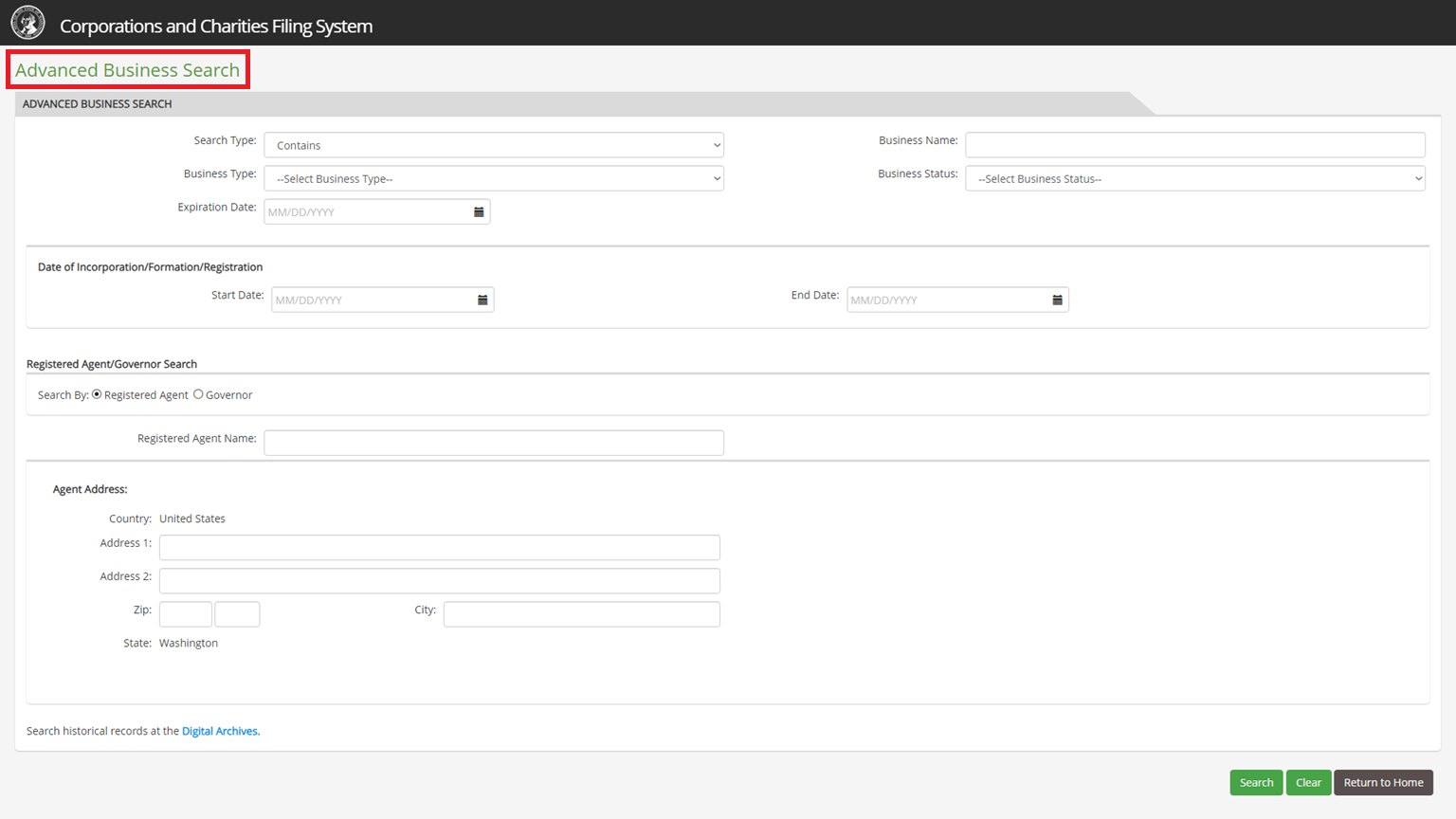Viewport: 1456px width, 819px height.
Task: Click the Return to Home button
Action: 1383,782
